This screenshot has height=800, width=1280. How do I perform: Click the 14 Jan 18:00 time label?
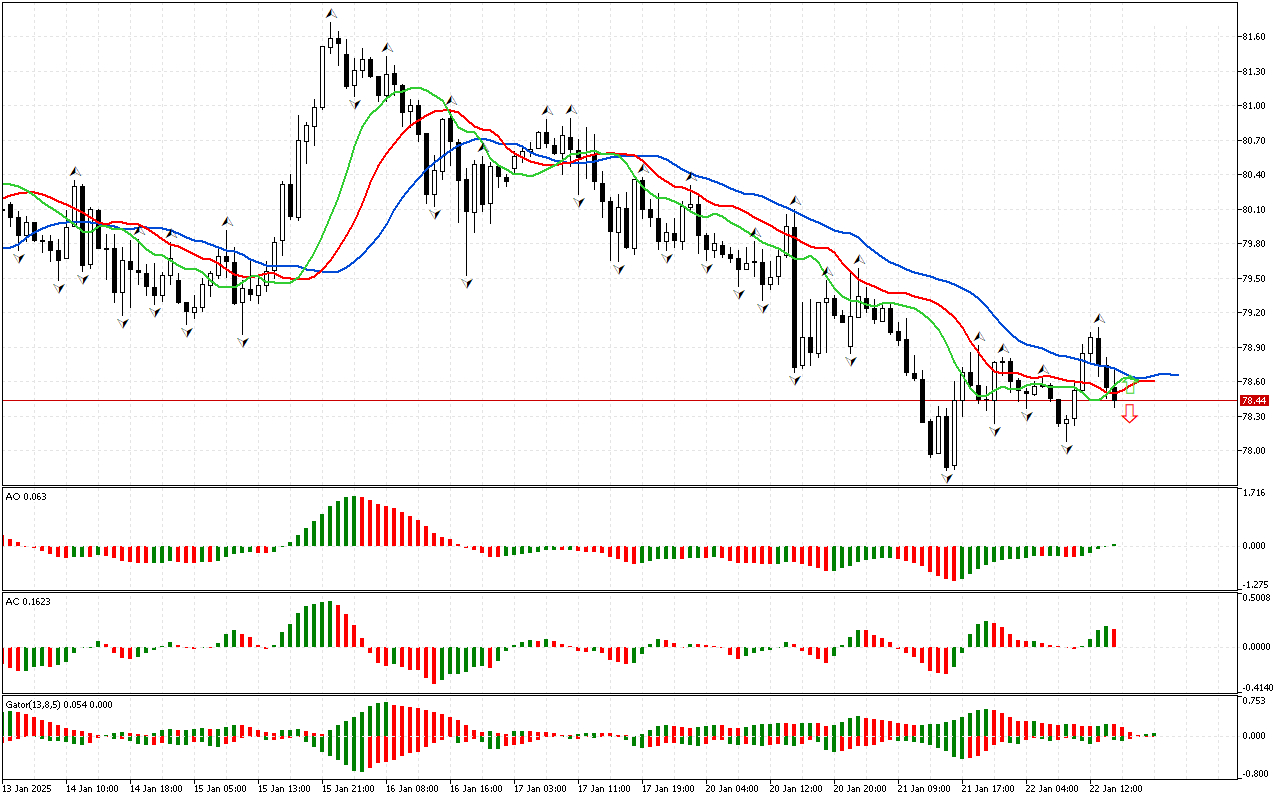click(154, 789)
